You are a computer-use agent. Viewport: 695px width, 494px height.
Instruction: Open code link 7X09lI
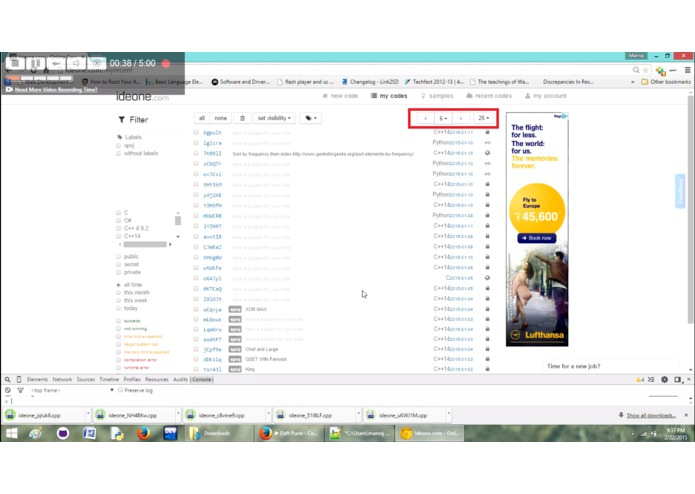[212, 154]
